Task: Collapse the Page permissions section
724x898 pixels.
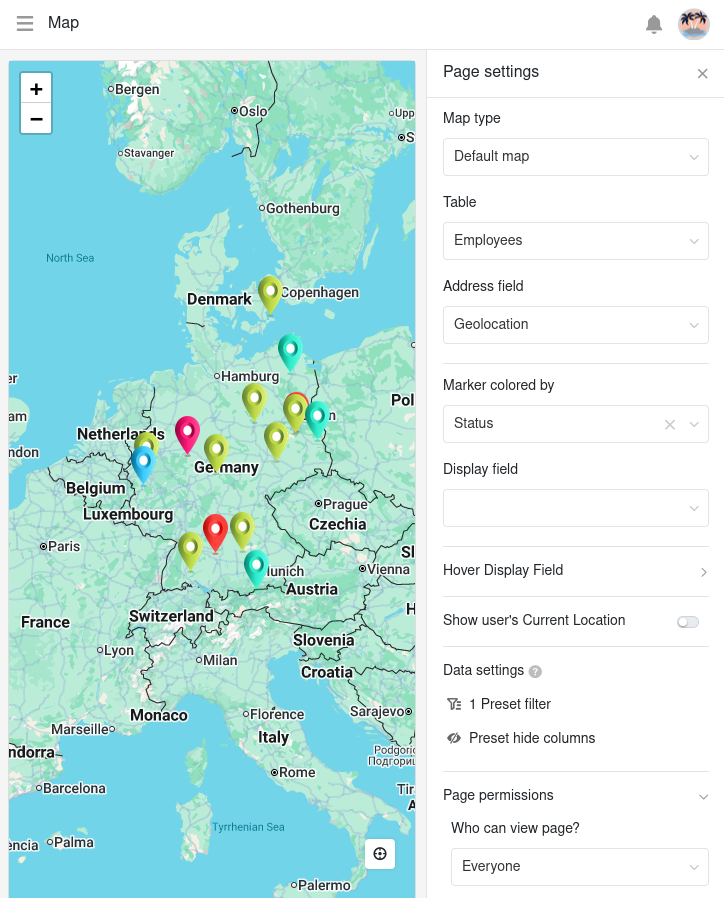Action: (x=703, y=796)
